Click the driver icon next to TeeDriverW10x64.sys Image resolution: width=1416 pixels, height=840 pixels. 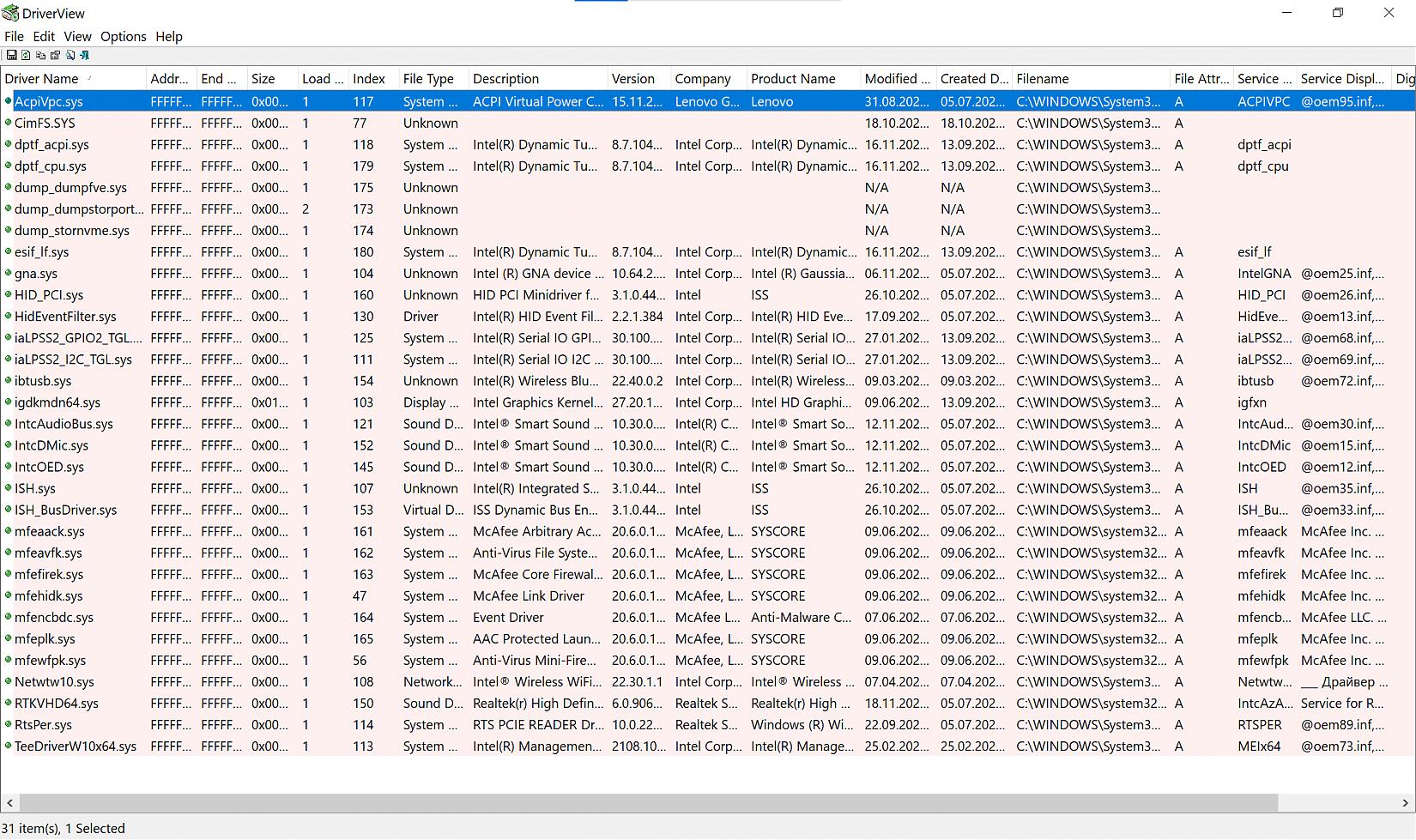click(x=8, y=746)
